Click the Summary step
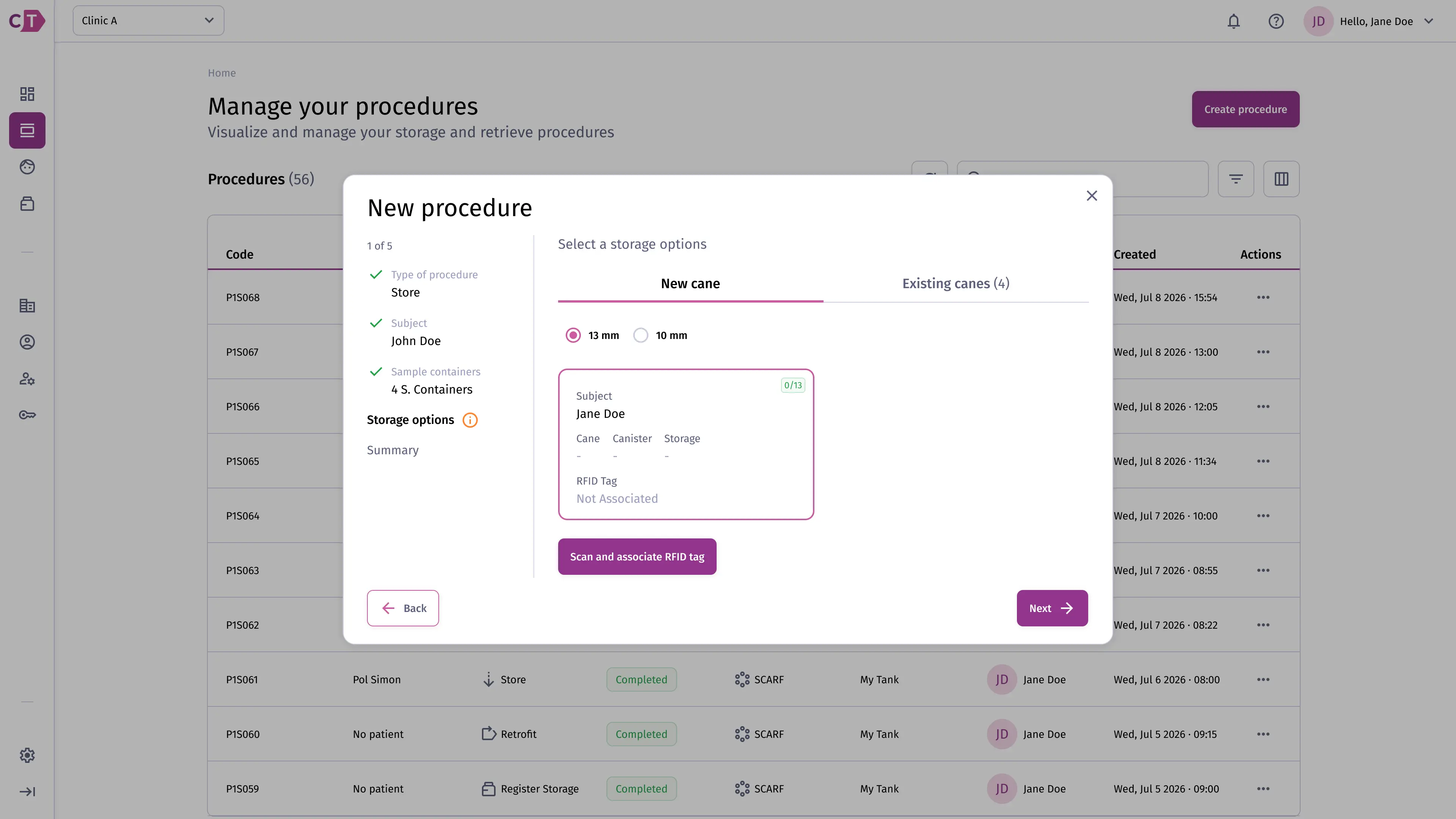The height and width of the screenshot is (819, 1456). [x=393, y=450]
